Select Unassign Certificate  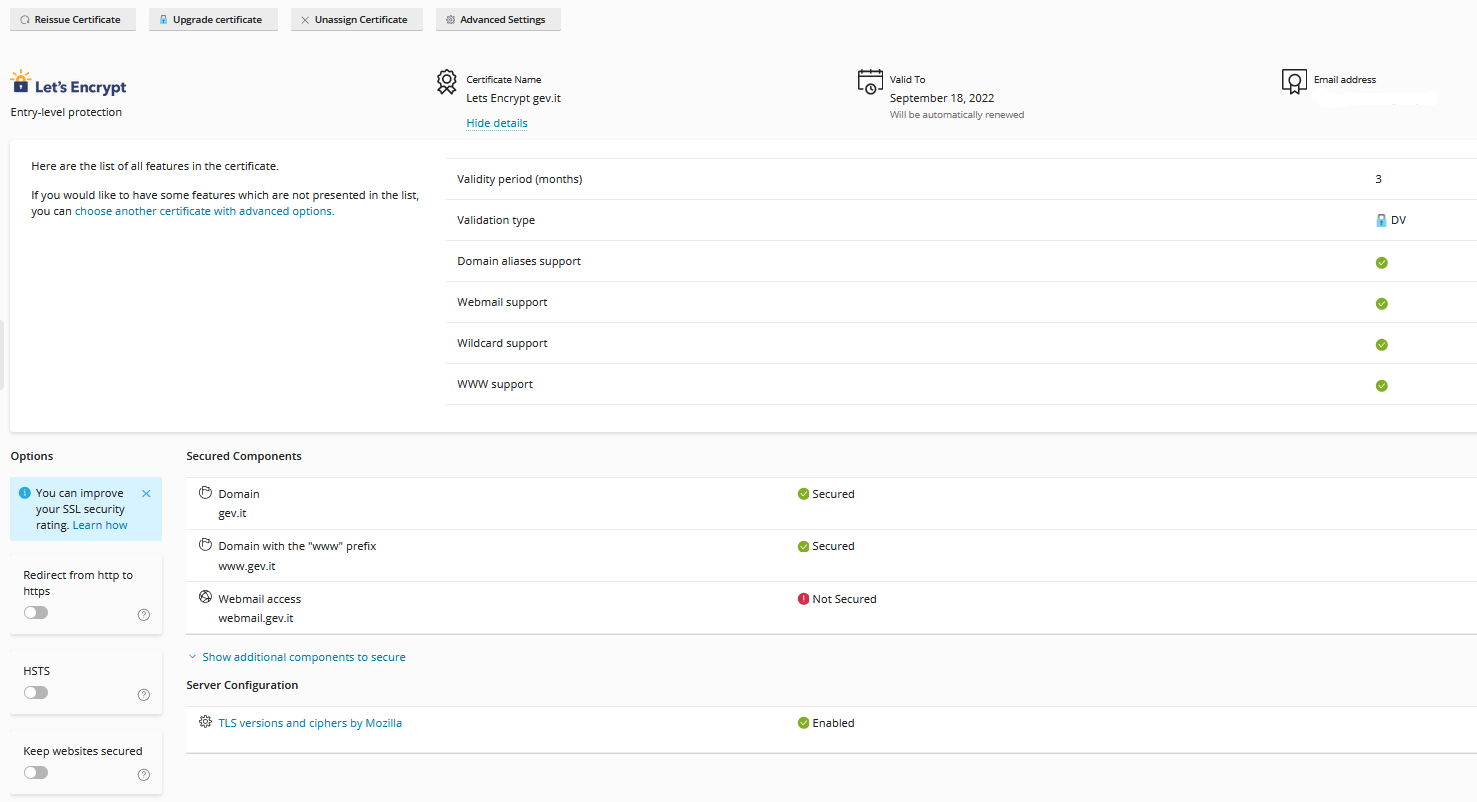[357, 20]
